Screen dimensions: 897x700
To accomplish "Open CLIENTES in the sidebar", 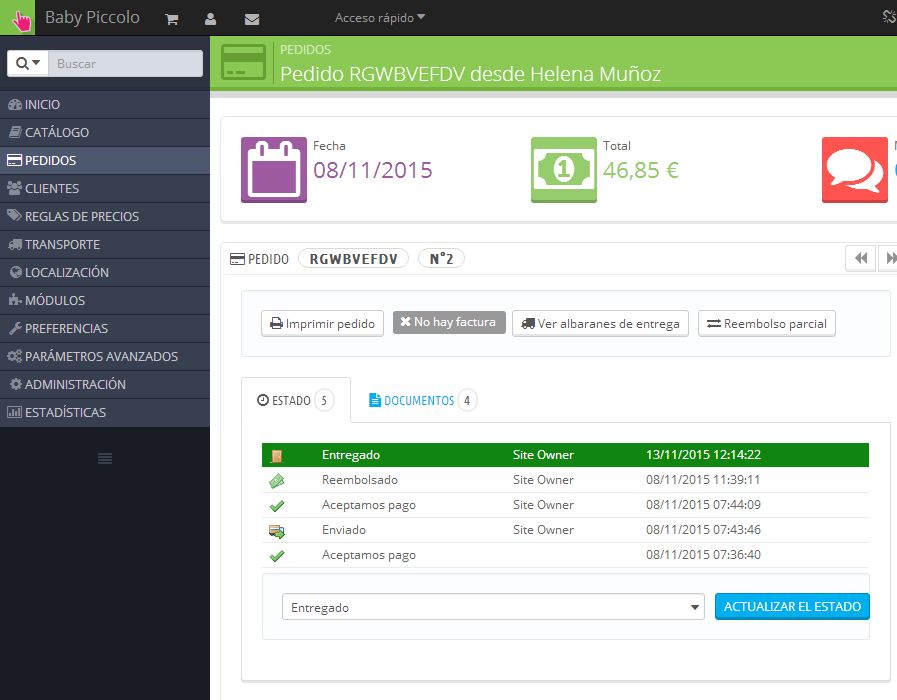I will click(x=105, y=189).
